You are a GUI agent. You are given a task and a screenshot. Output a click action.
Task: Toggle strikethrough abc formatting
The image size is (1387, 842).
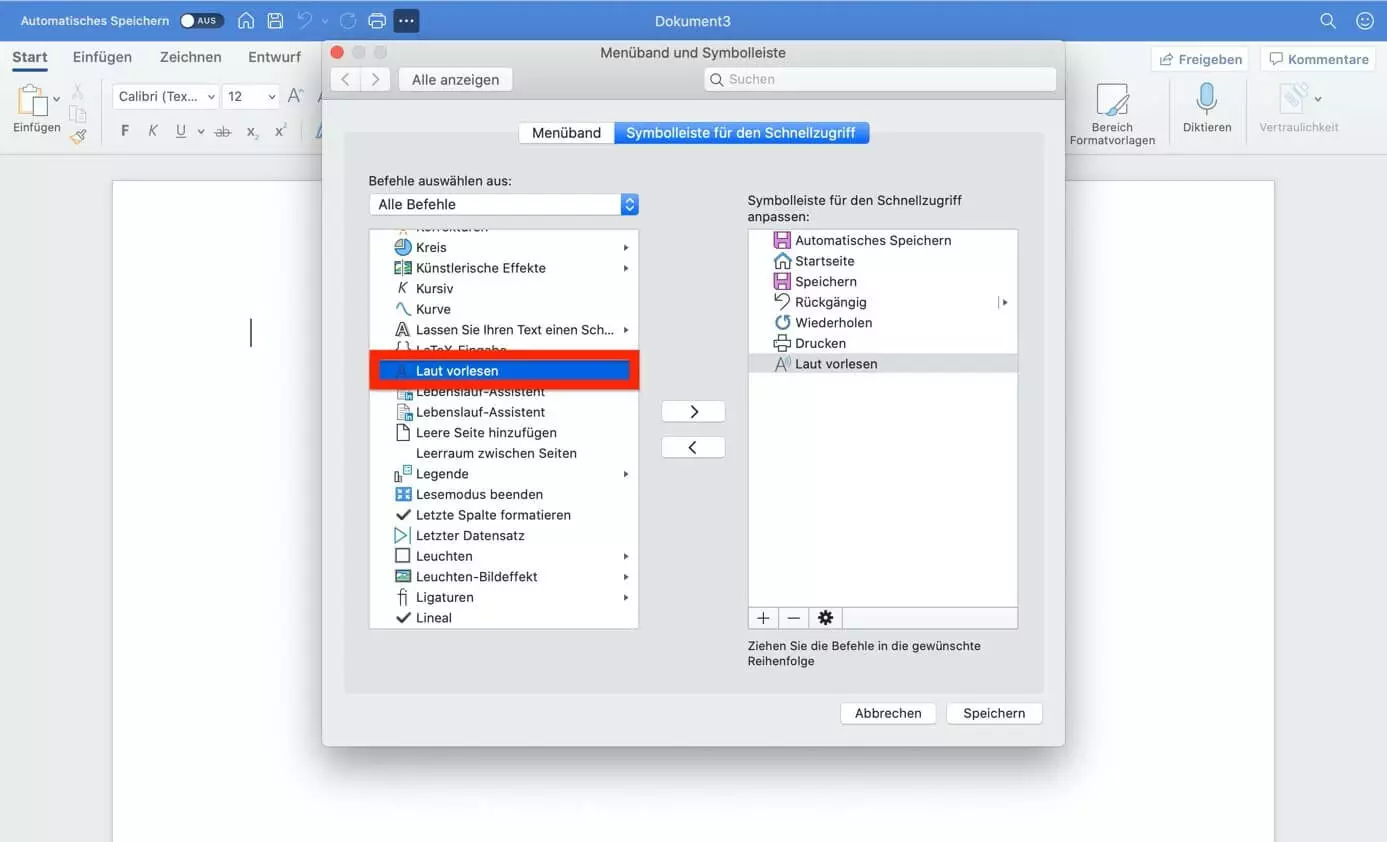click(x=223, y=131)
